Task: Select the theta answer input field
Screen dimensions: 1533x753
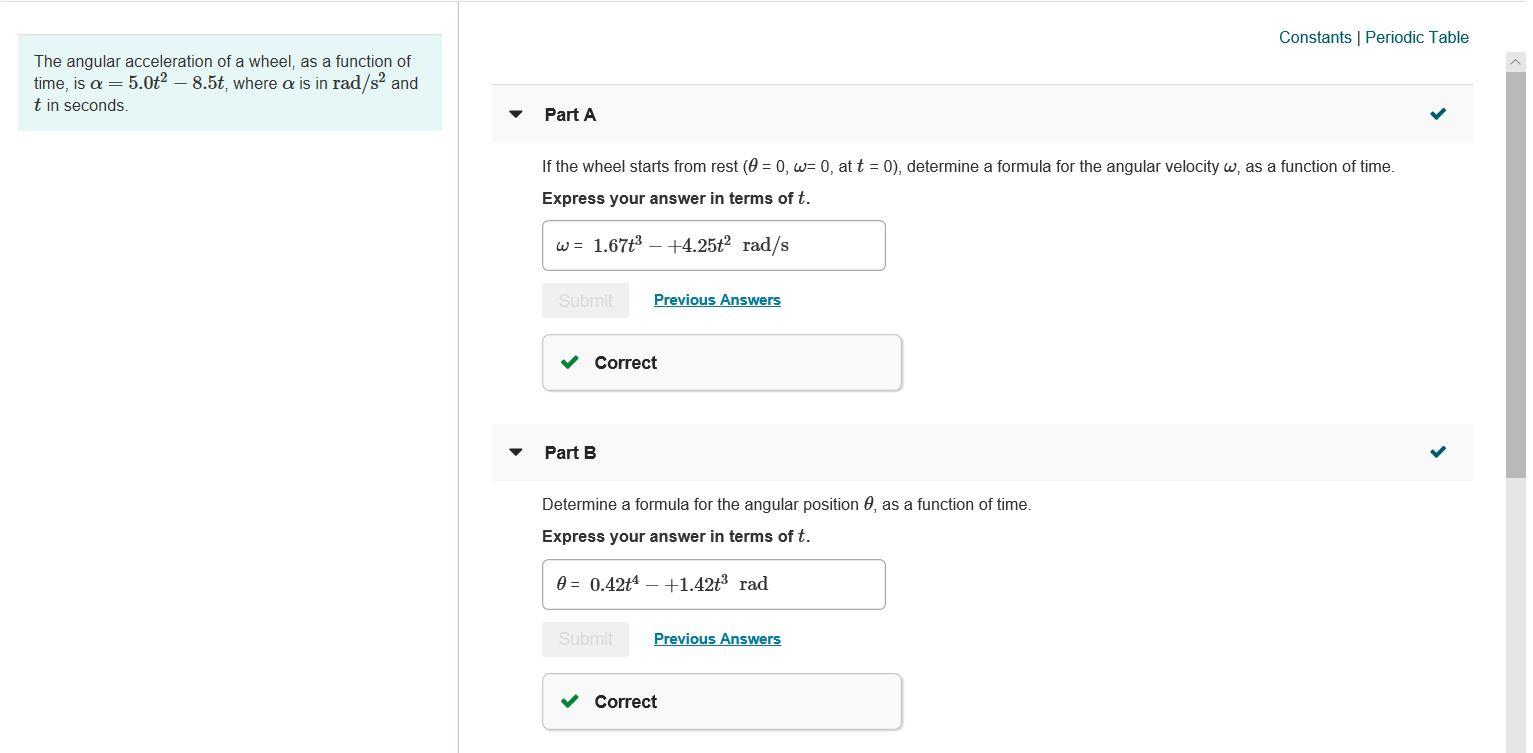Action: tap(713, 584)
